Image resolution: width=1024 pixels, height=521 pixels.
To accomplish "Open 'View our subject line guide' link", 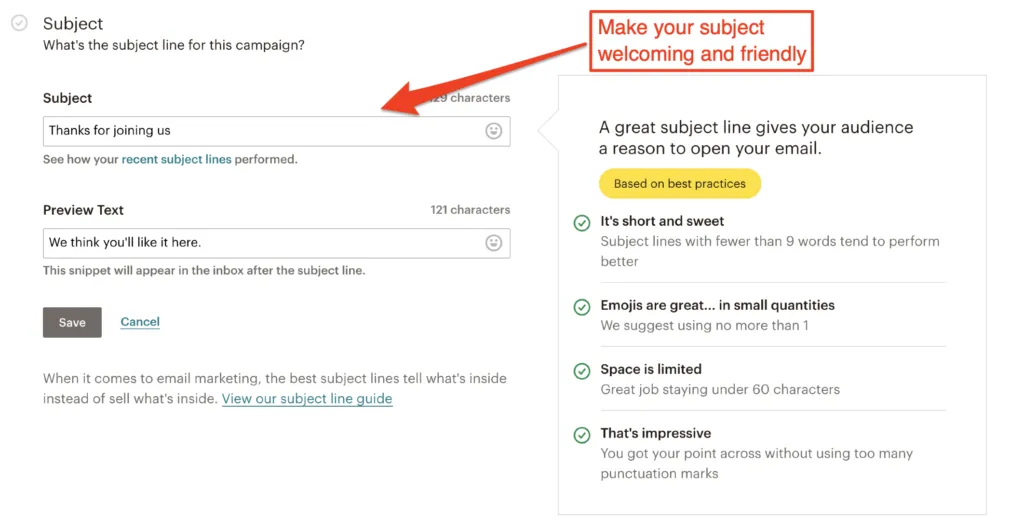I will click(307, 398).
